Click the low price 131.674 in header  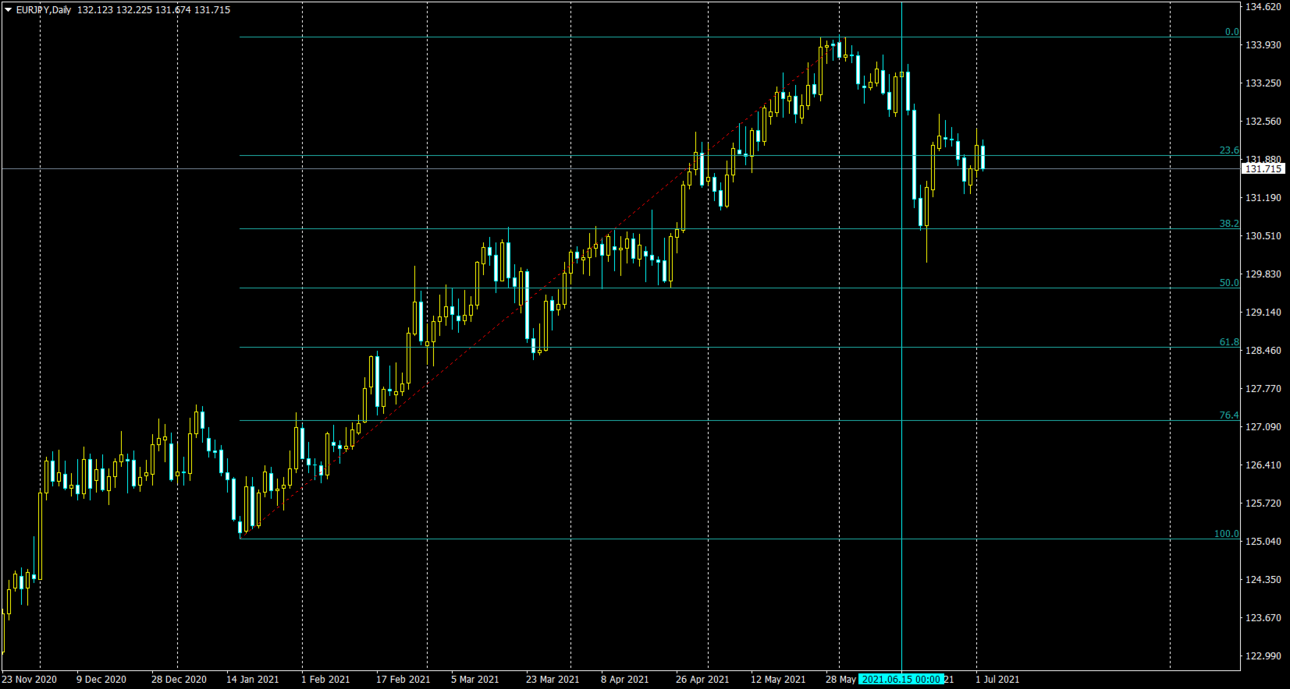pos(174,9)
